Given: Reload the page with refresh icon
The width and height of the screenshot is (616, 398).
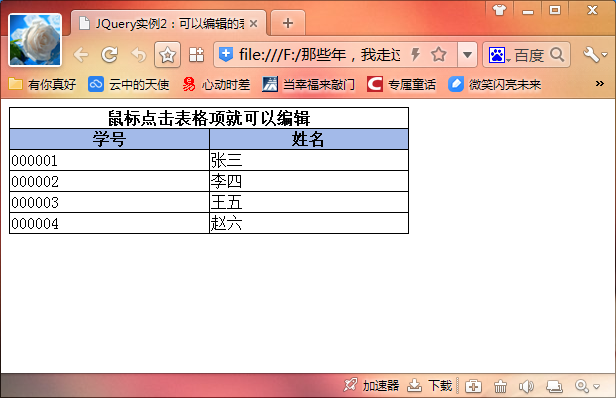Looking at the screenshot, I should point(109,55).
